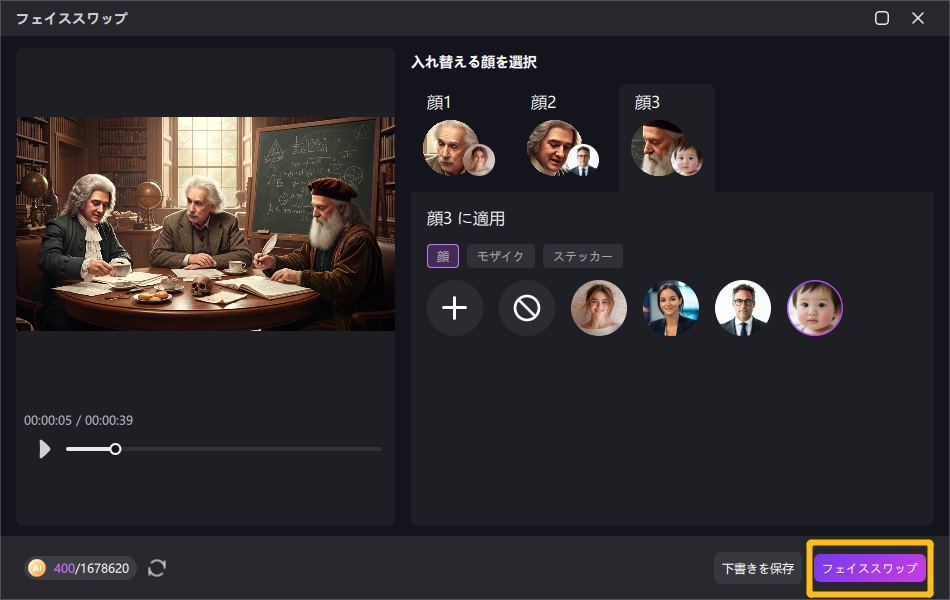
Task: Choose the man with glasses face preset
Action: (x=743, y=308)
